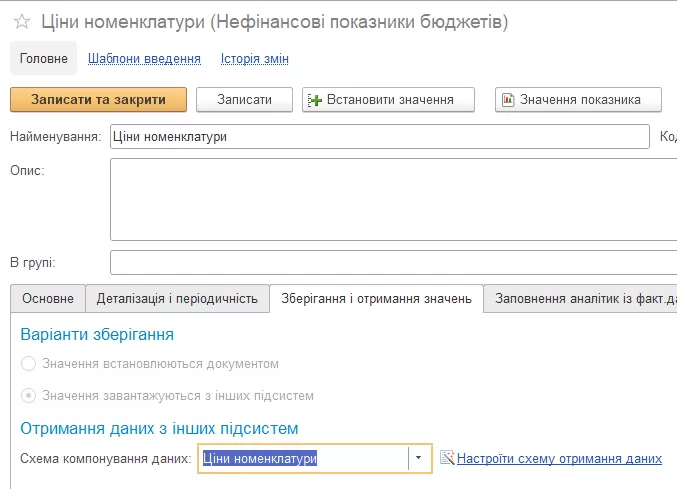Select Зберігання і отримання значень tab
677x489 pixels.
click(376, 298)
